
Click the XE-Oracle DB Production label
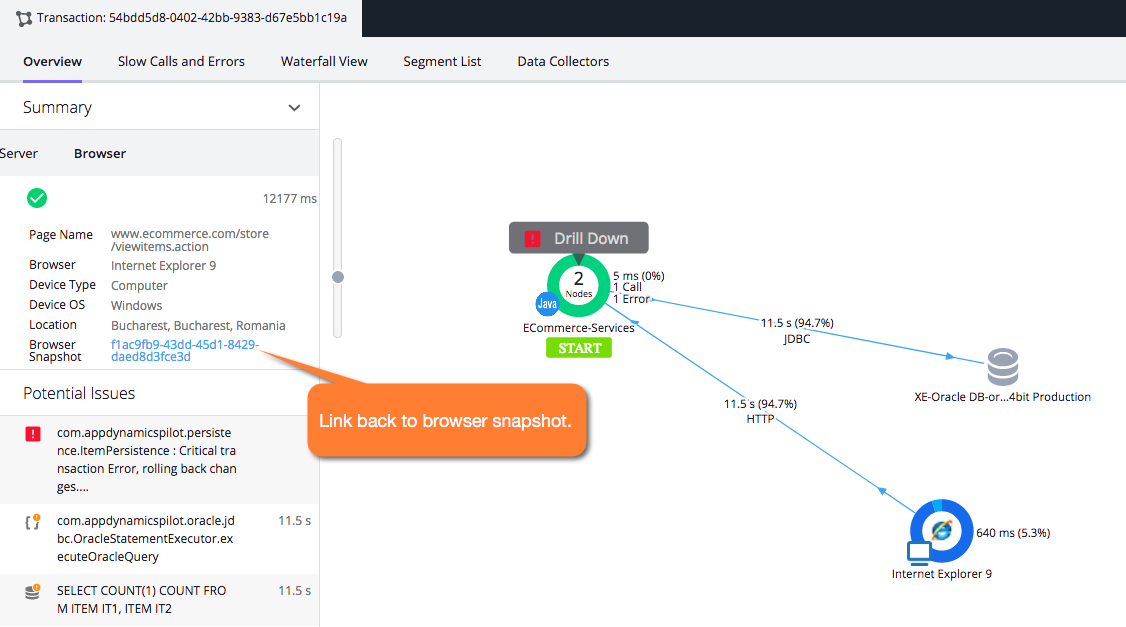[x=1002, y=397]
